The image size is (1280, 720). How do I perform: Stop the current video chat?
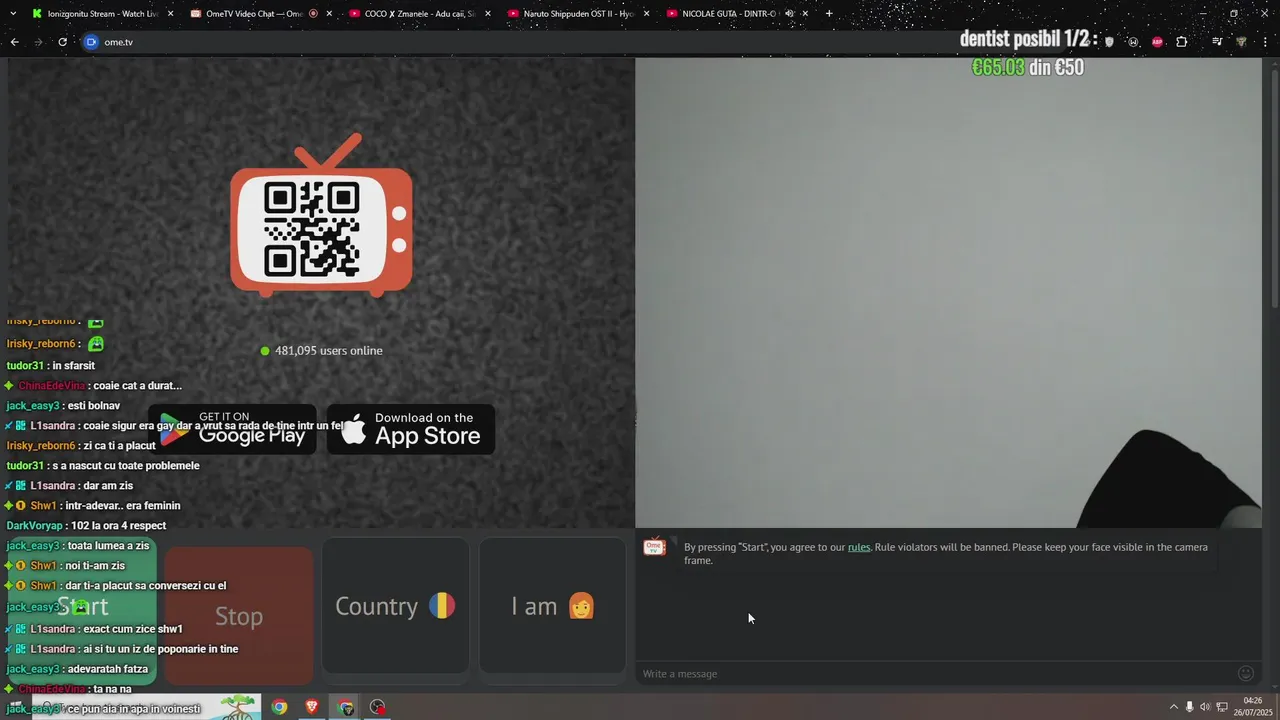pyautogui.click(x=239, y=616)
